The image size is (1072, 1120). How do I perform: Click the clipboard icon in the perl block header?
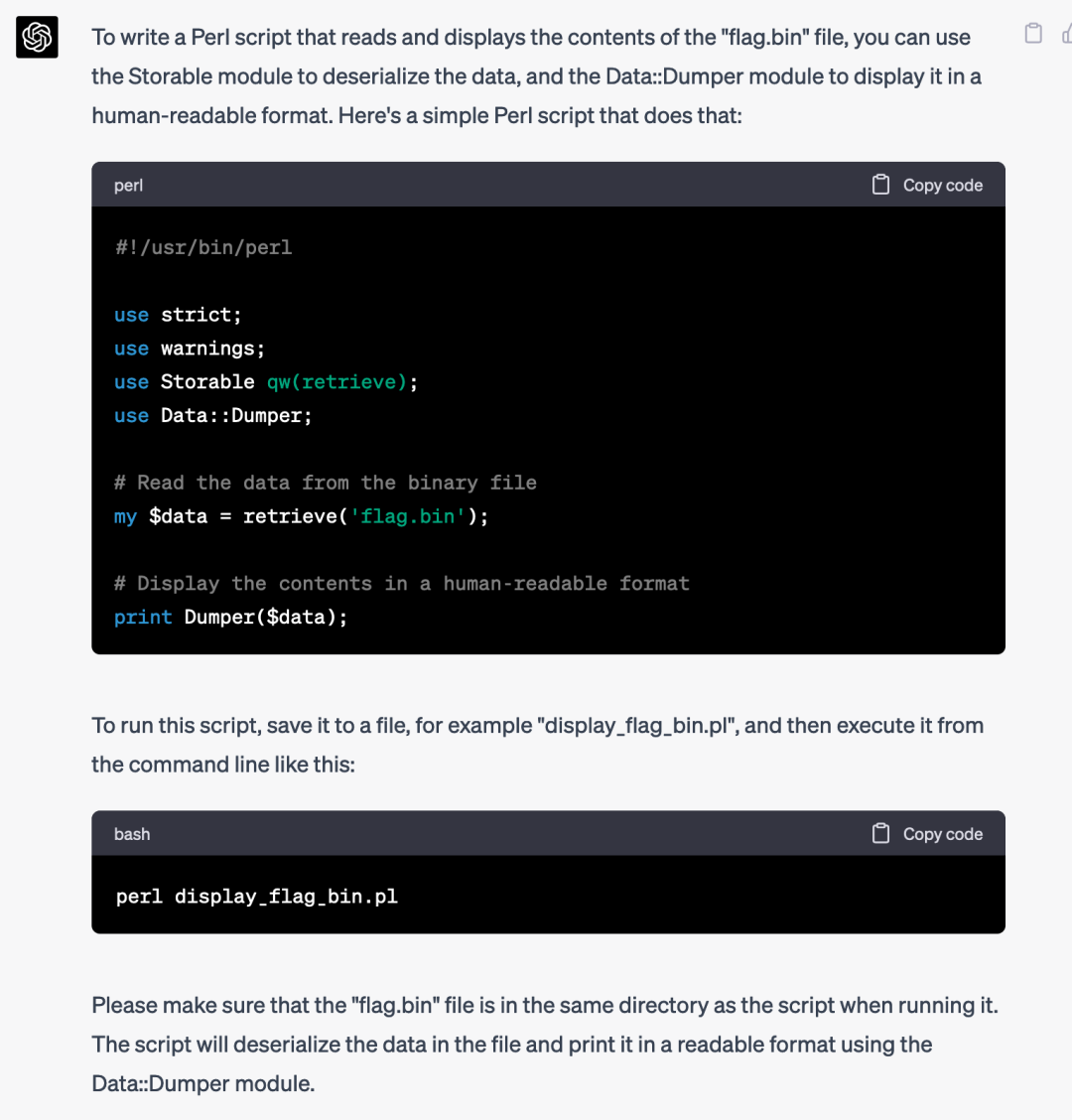pyautogui.click(x=880, y=185)
